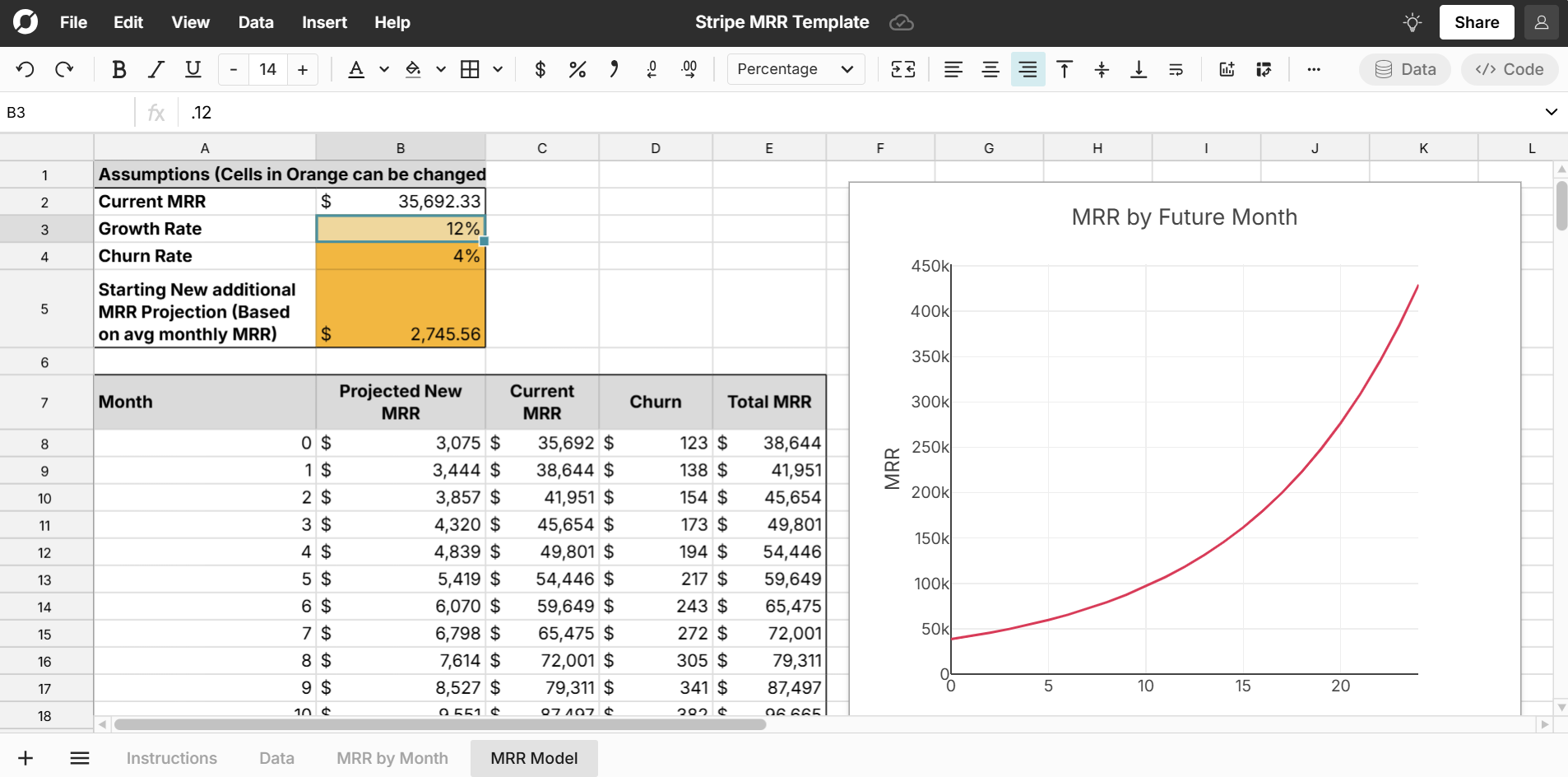The width and height of the screenshot is (1568, 777).
Task: Apply percent format icon
Action: (578, 69)
